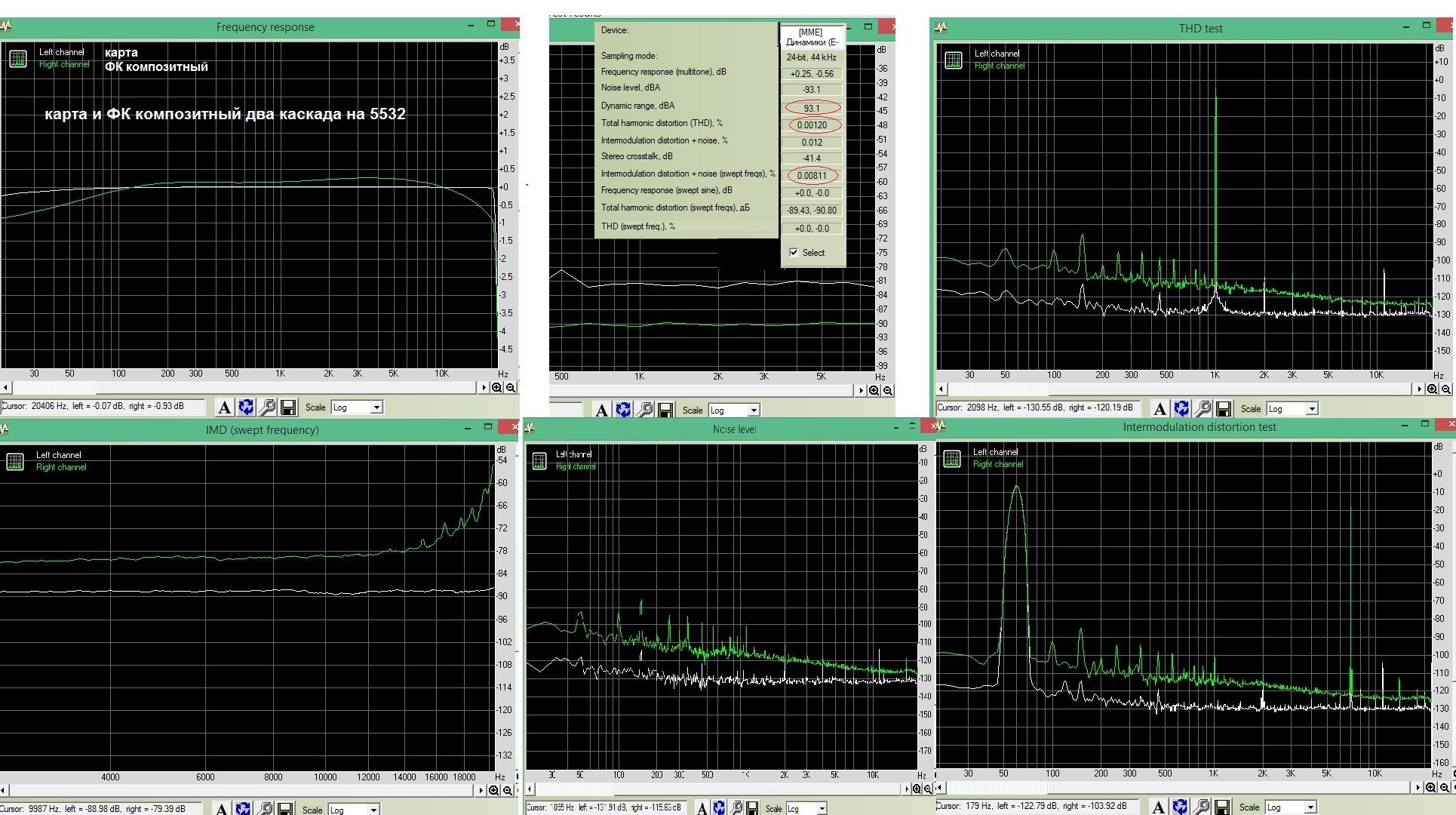Click save icon in Frequency response toolbar
This screenshot has width=1456, height=815.
pyautogui.click(x=287, y=407)
